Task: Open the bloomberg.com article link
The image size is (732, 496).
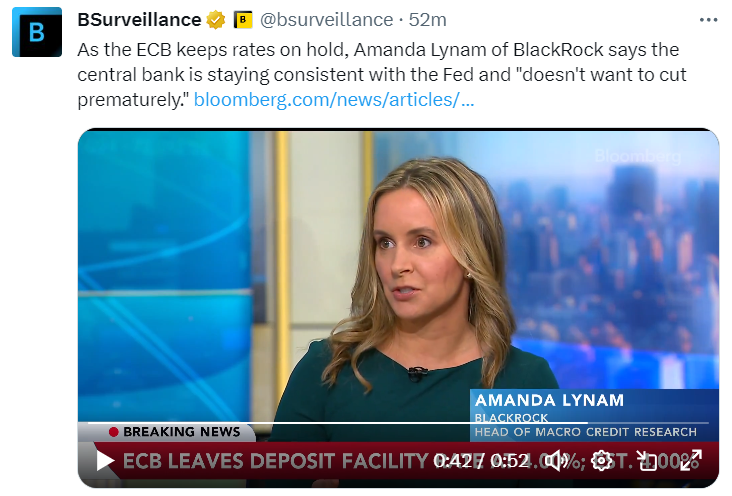Action: 334,100
